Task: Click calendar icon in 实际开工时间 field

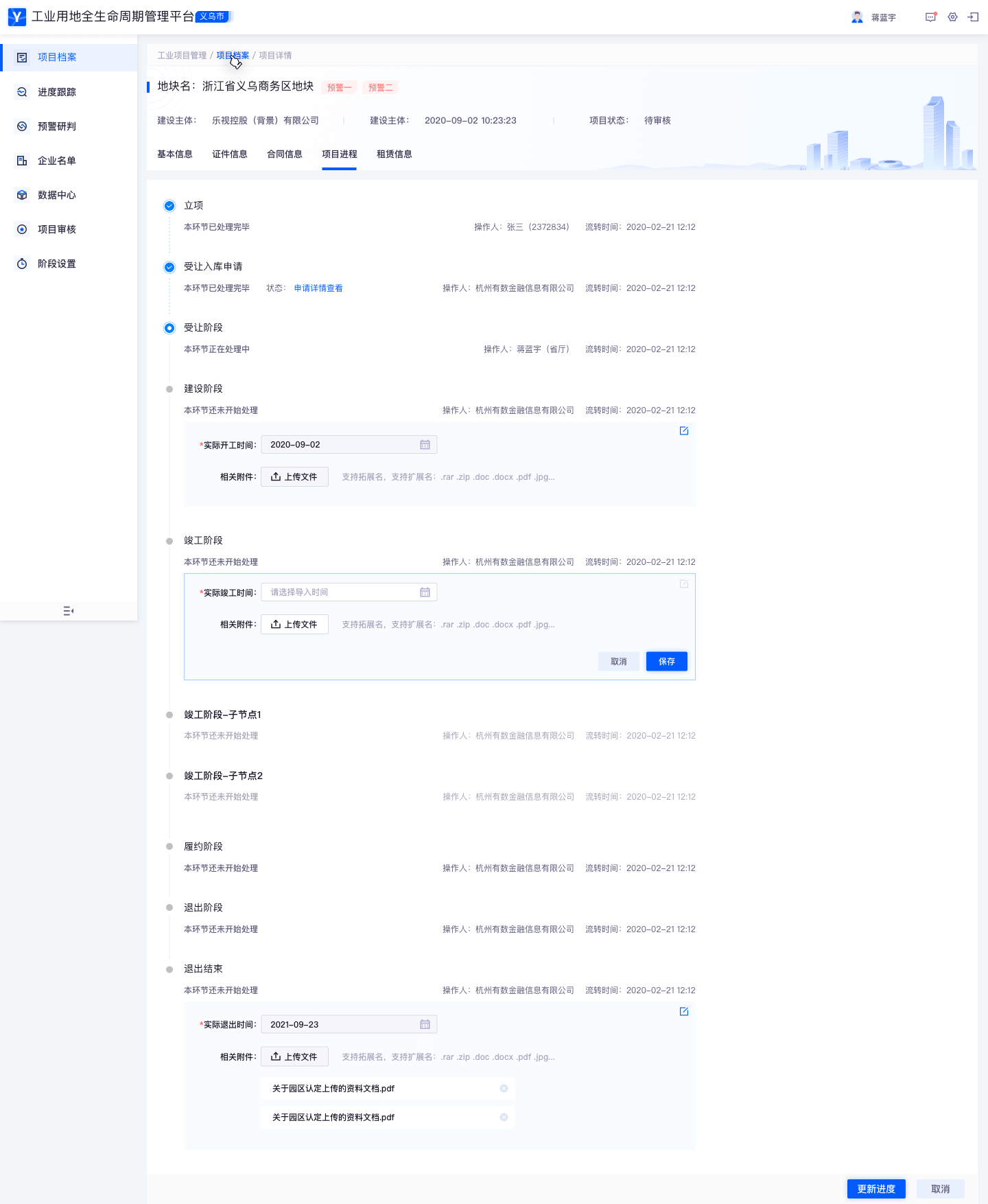Action: pyautogui.click(x=425, y=445)
